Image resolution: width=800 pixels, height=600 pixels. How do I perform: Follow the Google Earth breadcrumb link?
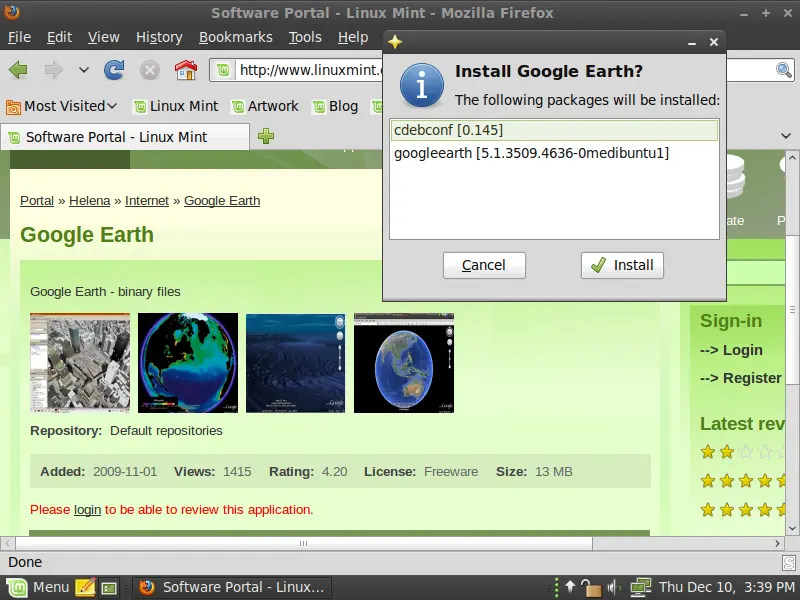point(222,201)
